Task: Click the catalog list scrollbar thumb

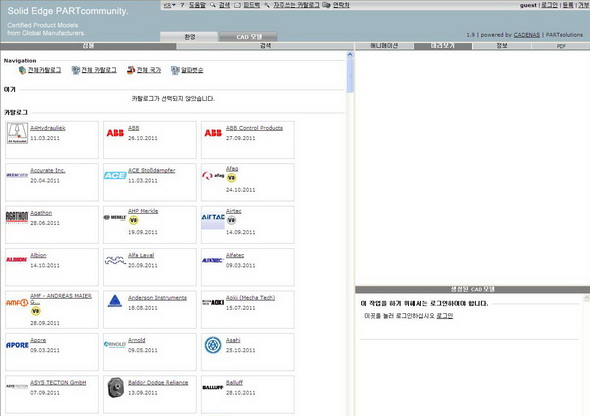Action: coord(350,76)
